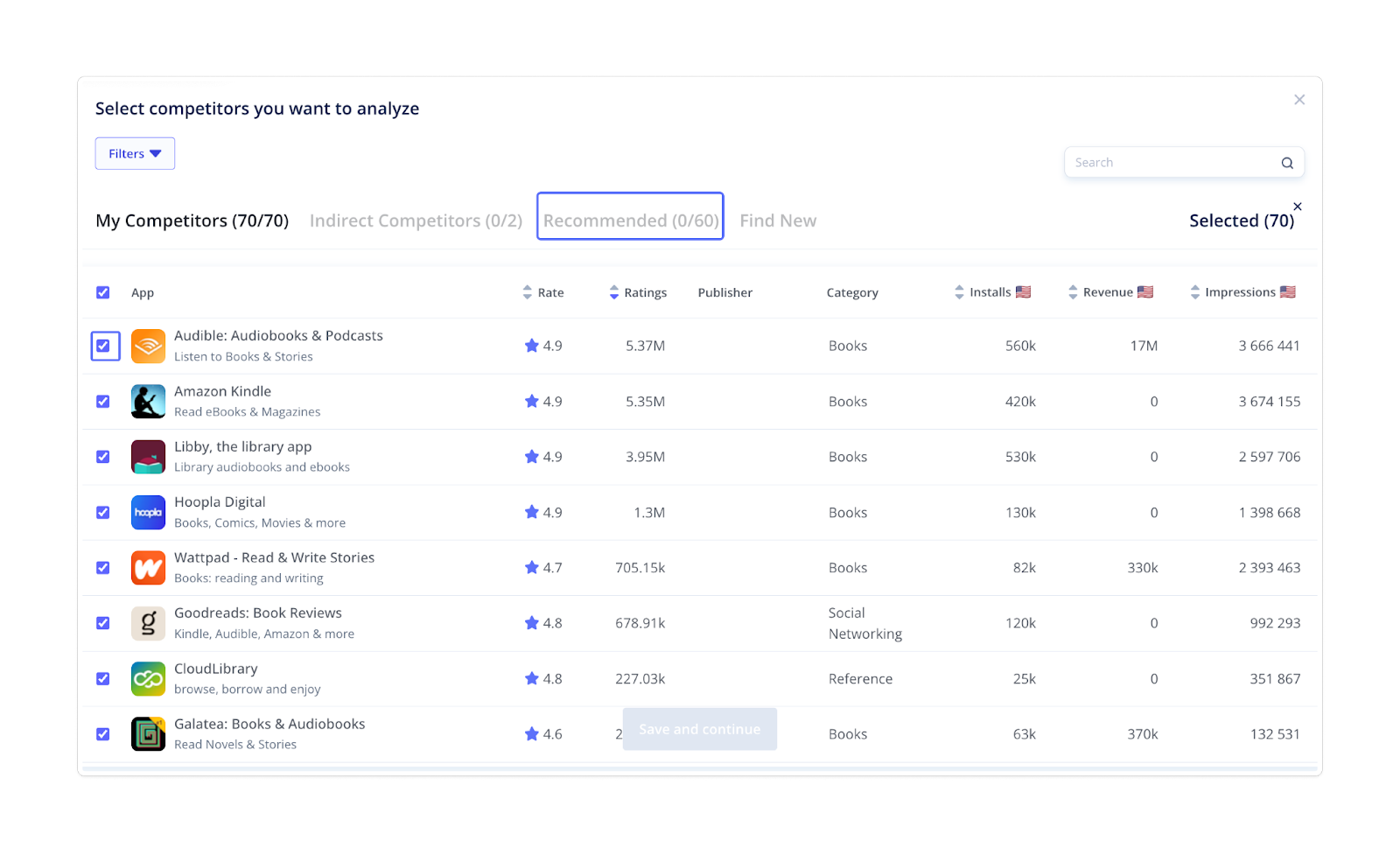Open the Amazon Kindle app icon
This screenshot has width=1400, height=855.
(148, 402)
